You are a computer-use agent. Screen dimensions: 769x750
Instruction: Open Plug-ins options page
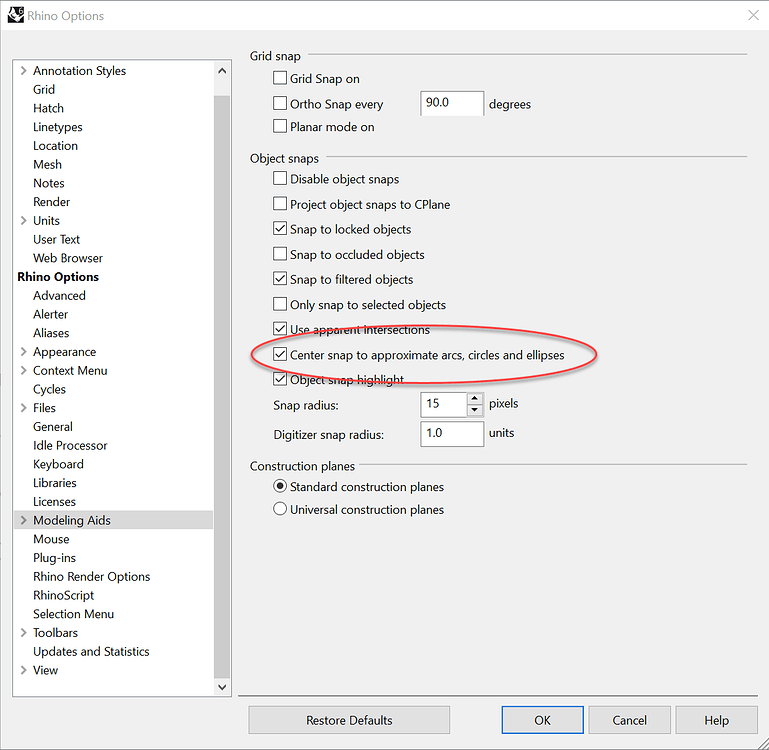click(54, 558)
